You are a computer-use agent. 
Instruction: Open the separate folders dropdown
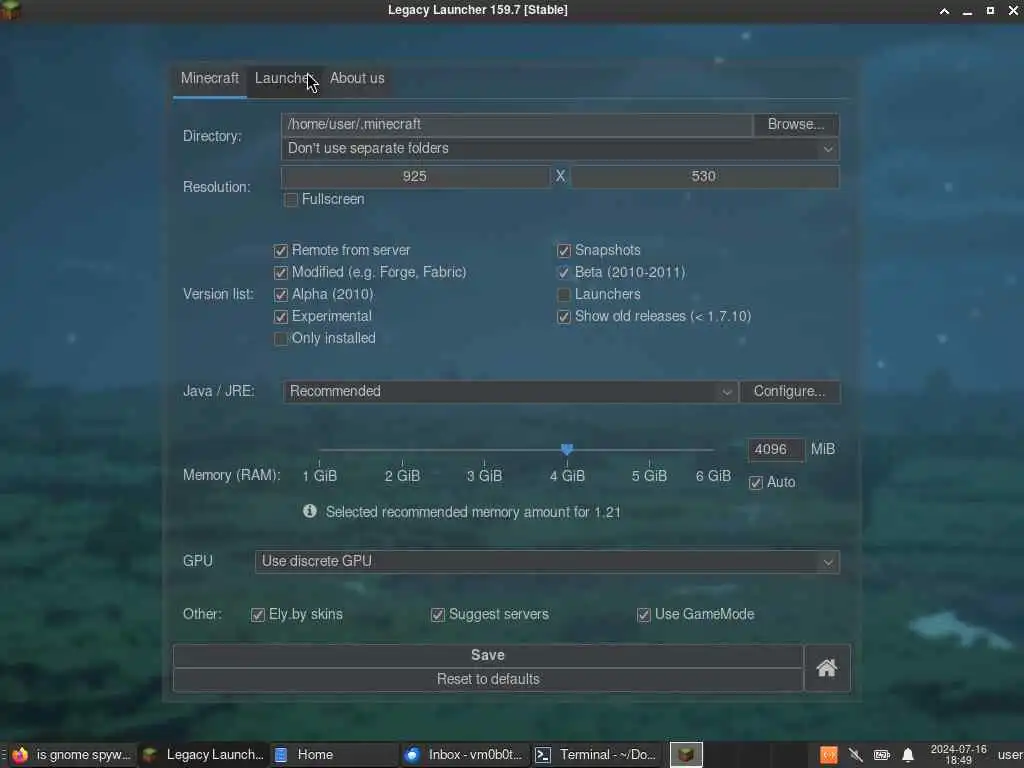click(x=560, y=149)
